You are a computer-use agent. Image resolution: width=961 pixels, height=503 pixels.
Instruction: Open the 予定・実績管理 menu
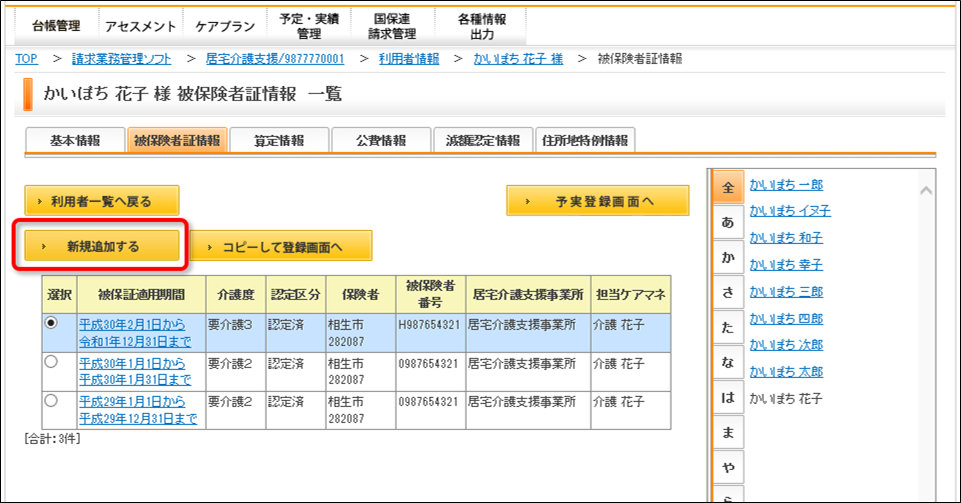[x=309, y=26]
